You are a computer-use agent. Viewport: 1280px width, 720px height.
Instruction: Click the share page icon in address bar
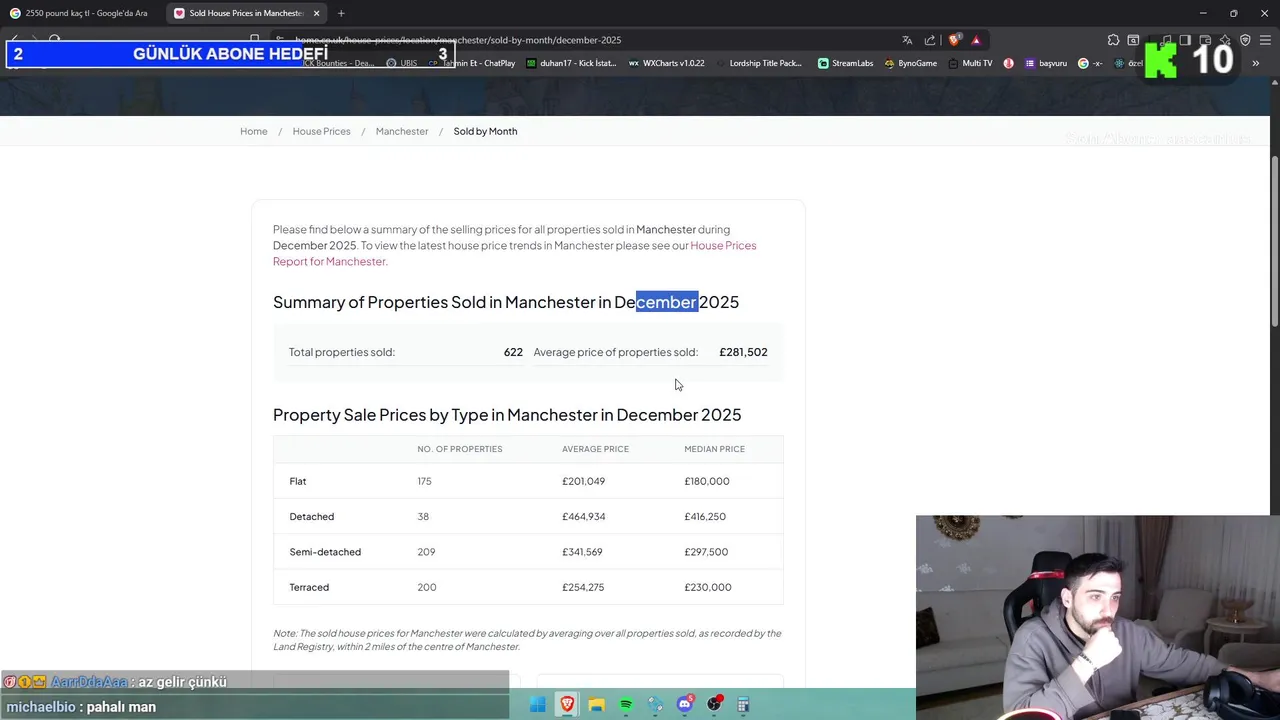pyautogui.click(x=930, y=40)
